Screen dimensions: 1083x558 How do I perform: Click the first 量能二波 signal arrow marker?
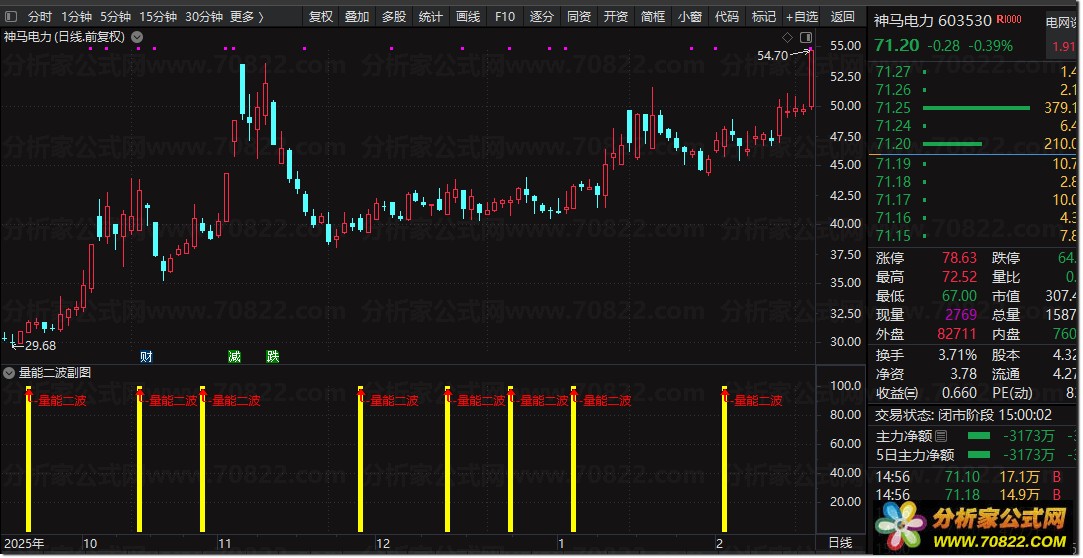click(29, 395)
